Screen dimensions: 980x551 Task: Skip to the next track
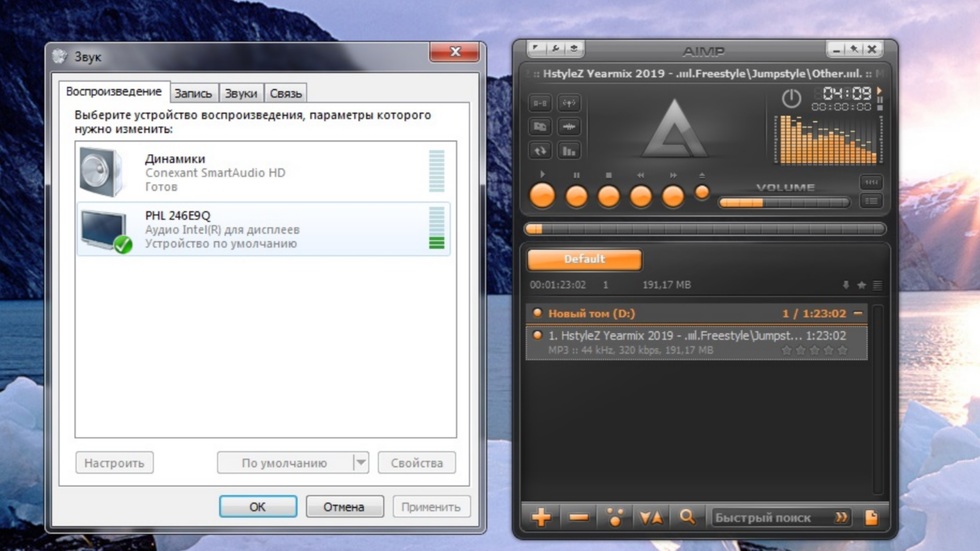pos(673,196)
